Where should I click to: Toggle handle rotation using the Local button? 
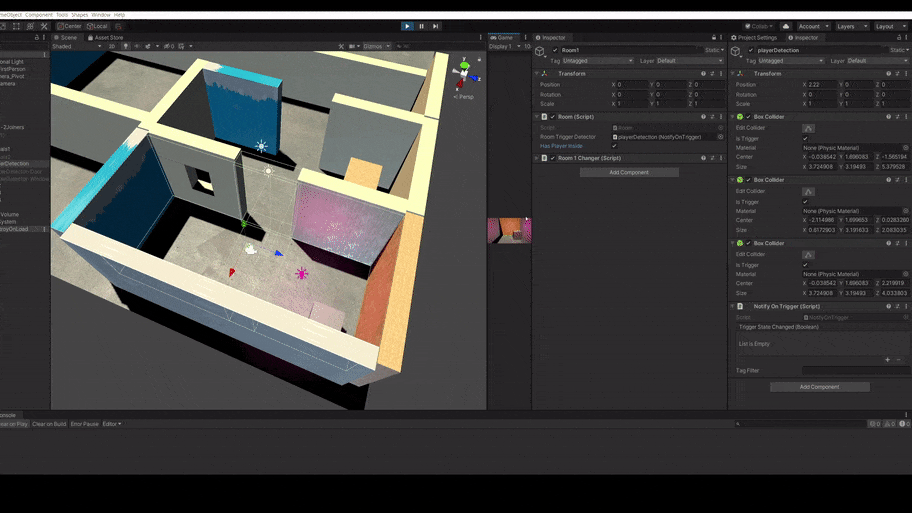pyautogui.click(x=97, y=26)
